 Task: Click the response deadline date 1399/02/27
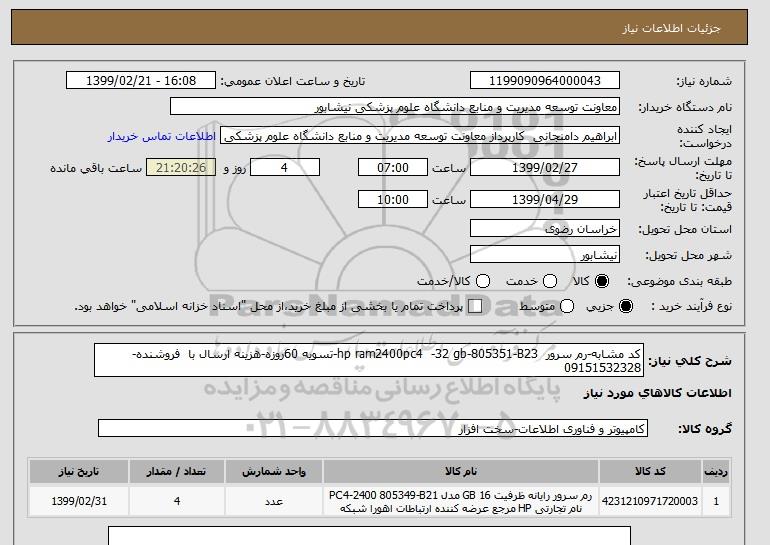[545, 167]
